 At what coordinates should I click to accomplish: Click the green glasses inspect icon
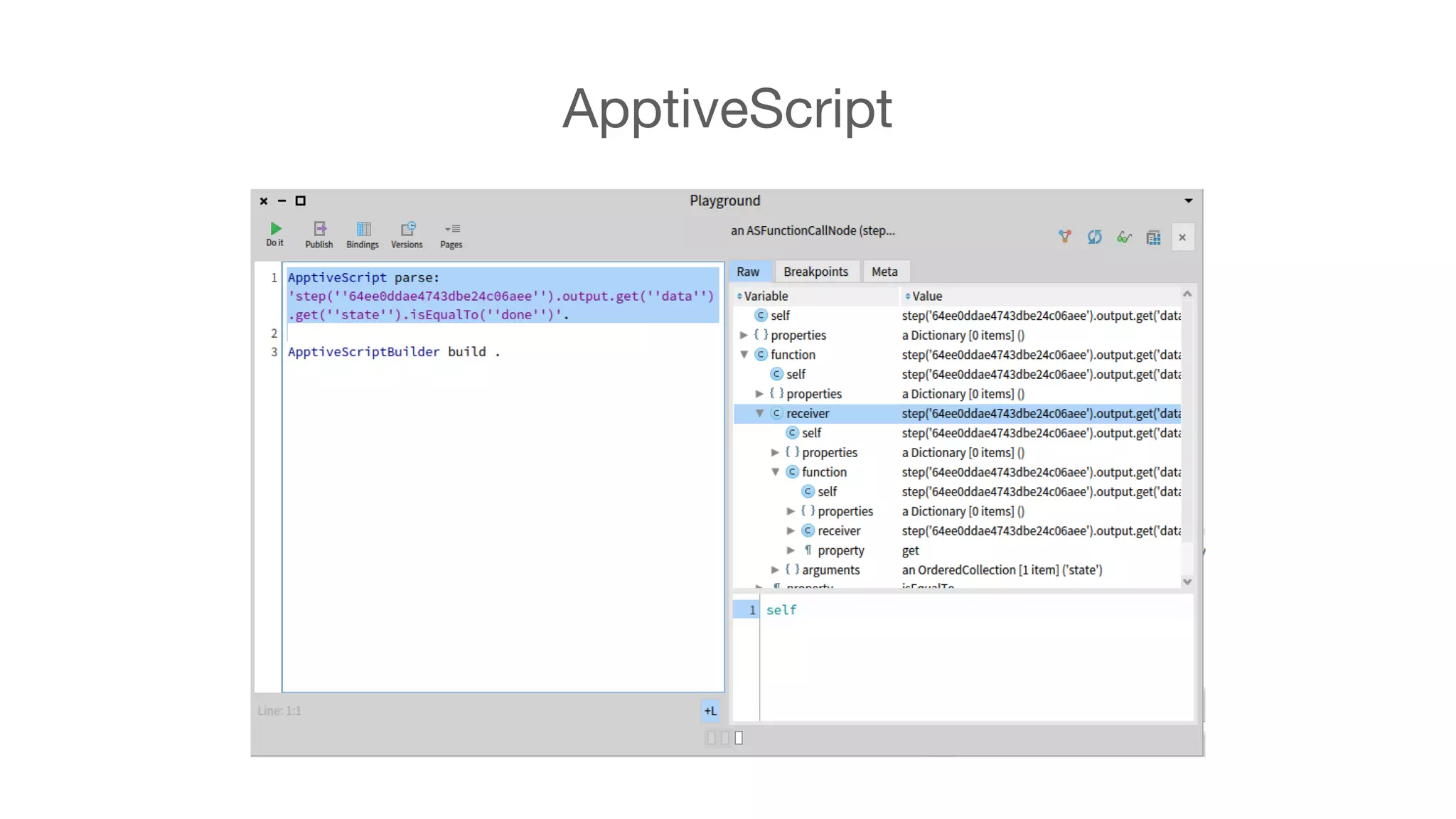(x=1124, y=237)
